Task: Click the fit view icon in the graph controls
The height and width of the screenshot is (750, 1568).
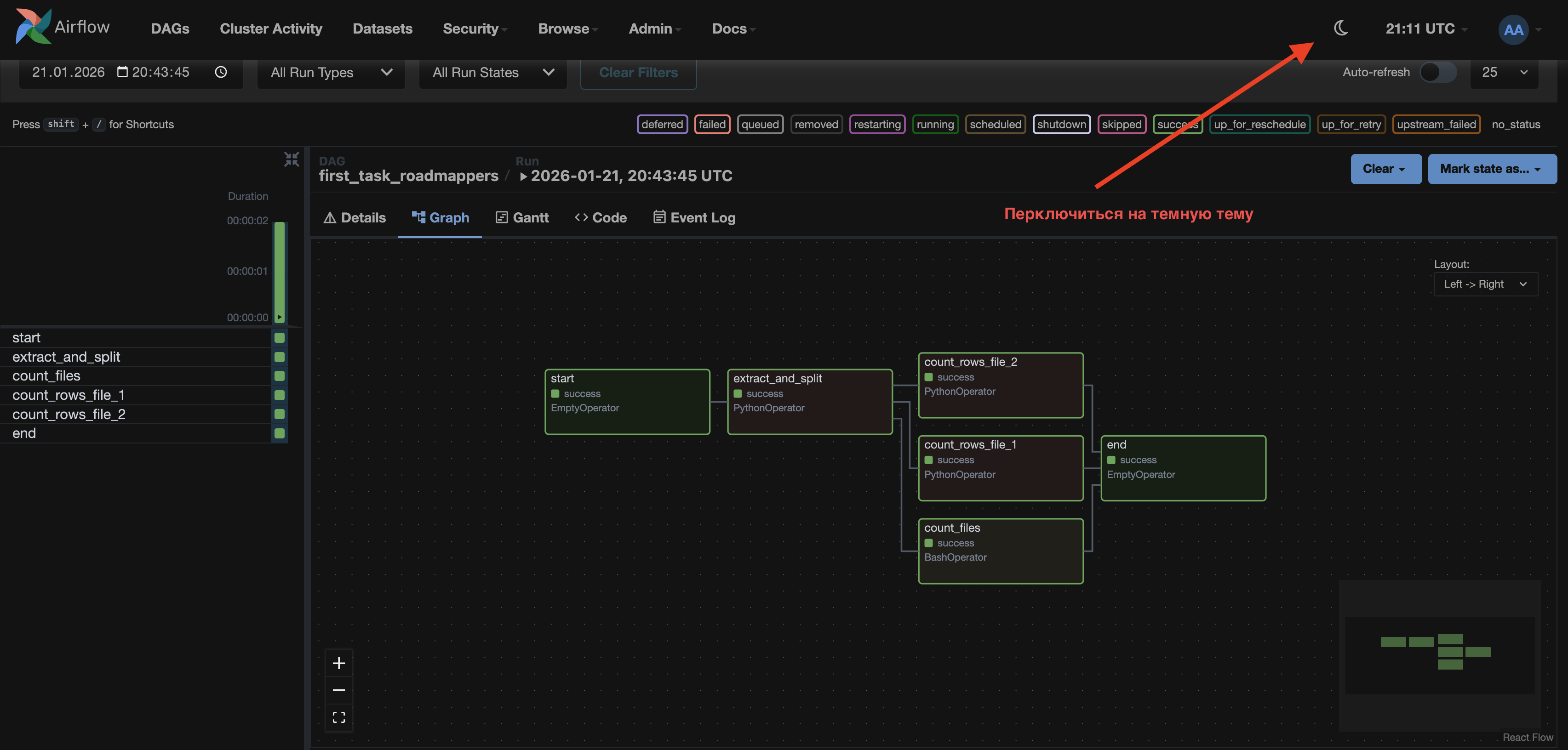Action: [339, 718]
